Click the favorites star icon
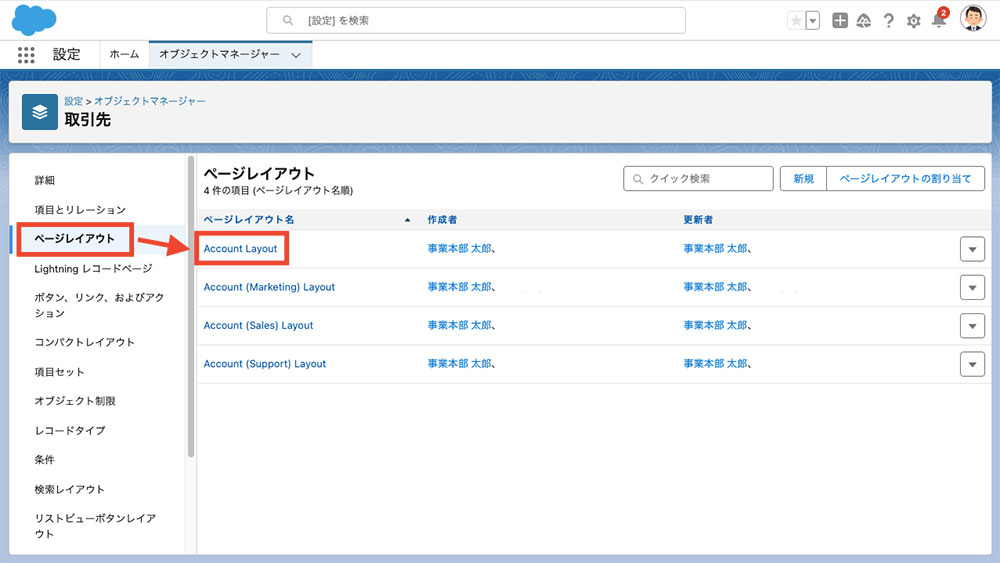 tap(796, 20)
